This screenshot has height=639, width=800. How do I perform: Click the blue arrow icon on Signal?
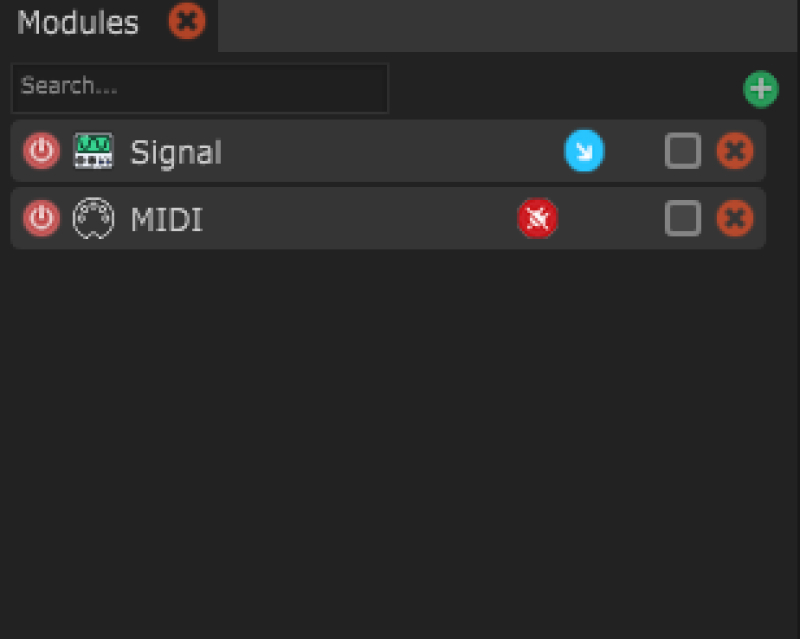click(584, 152)
